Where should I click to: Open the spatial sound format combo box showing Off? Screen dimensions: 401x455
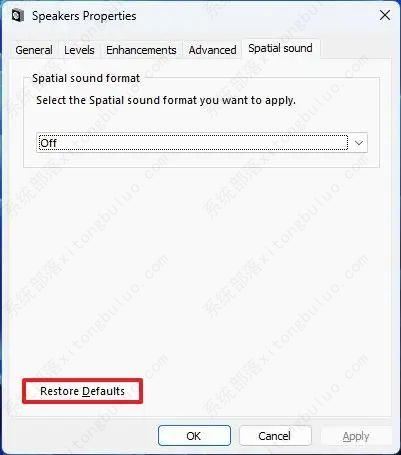pyautogui.click(x=202, y=143)
